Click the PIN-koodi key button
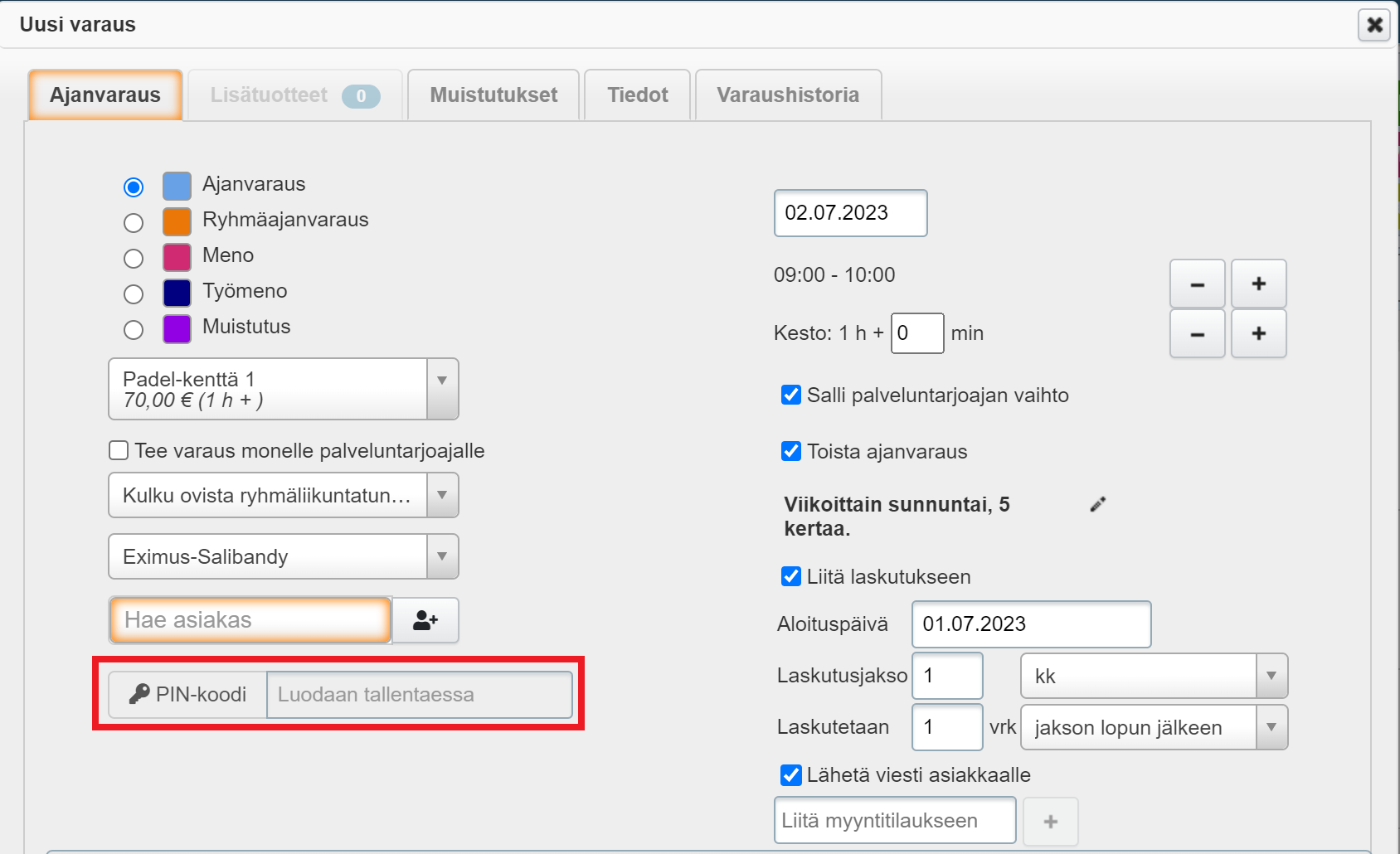 point(188,695)
